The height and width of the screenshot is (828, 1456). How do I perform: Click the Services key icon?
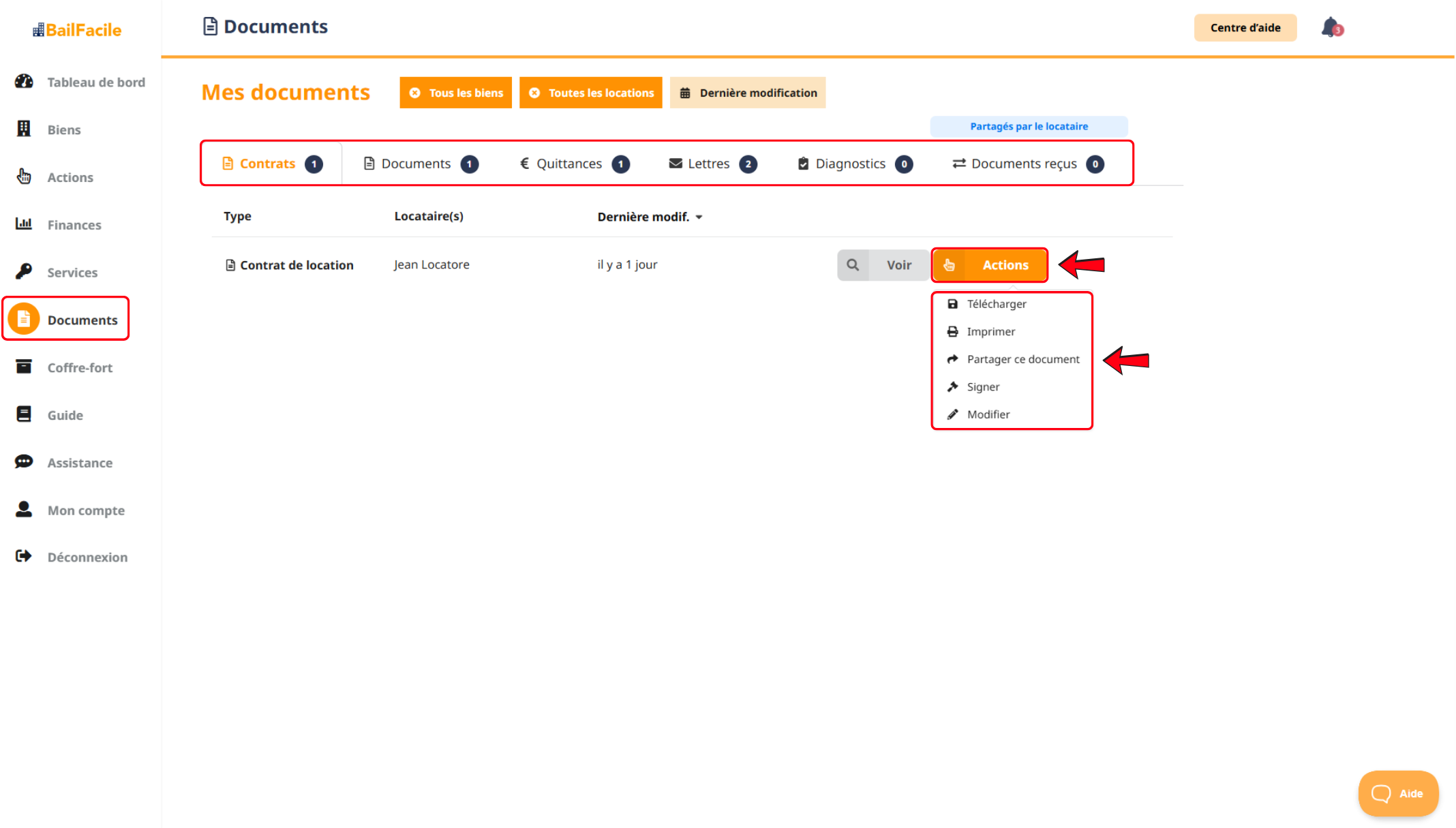click(24, 271)
